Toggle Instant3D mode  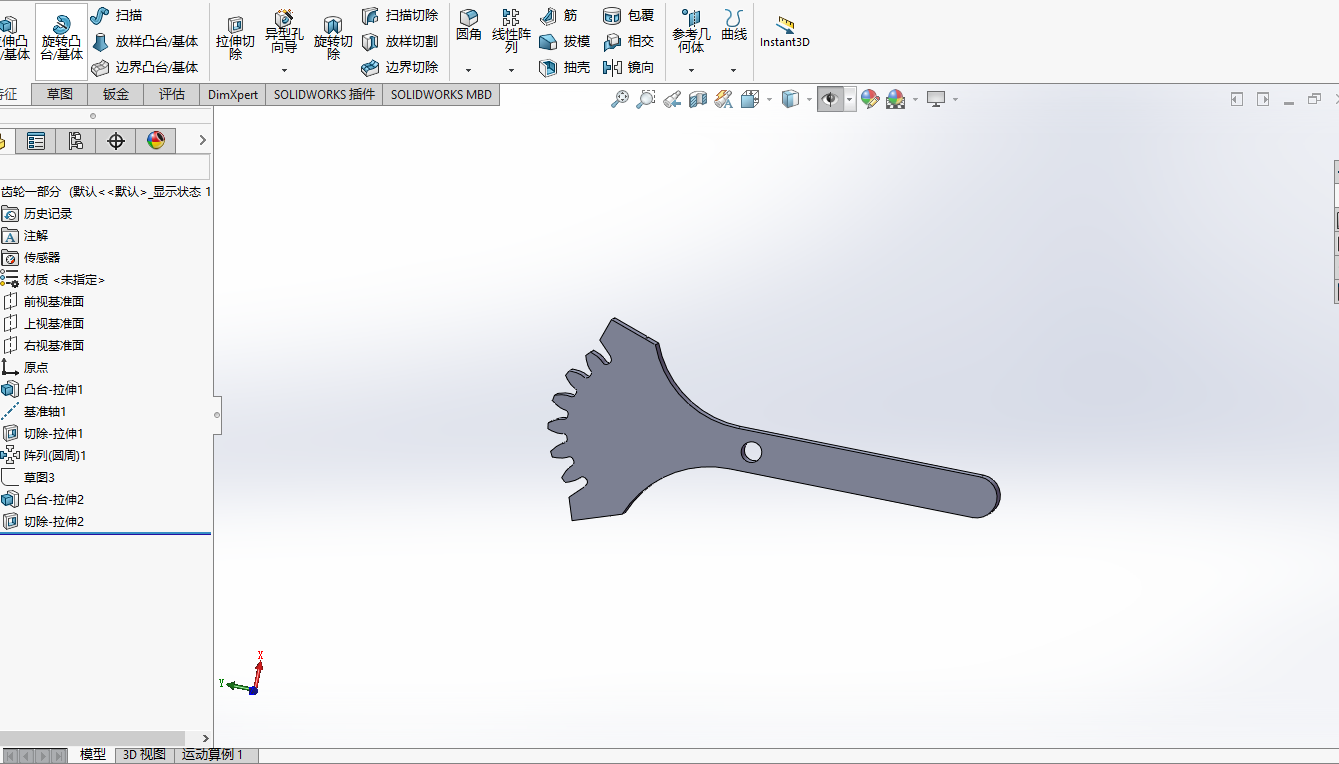point(785,31)
